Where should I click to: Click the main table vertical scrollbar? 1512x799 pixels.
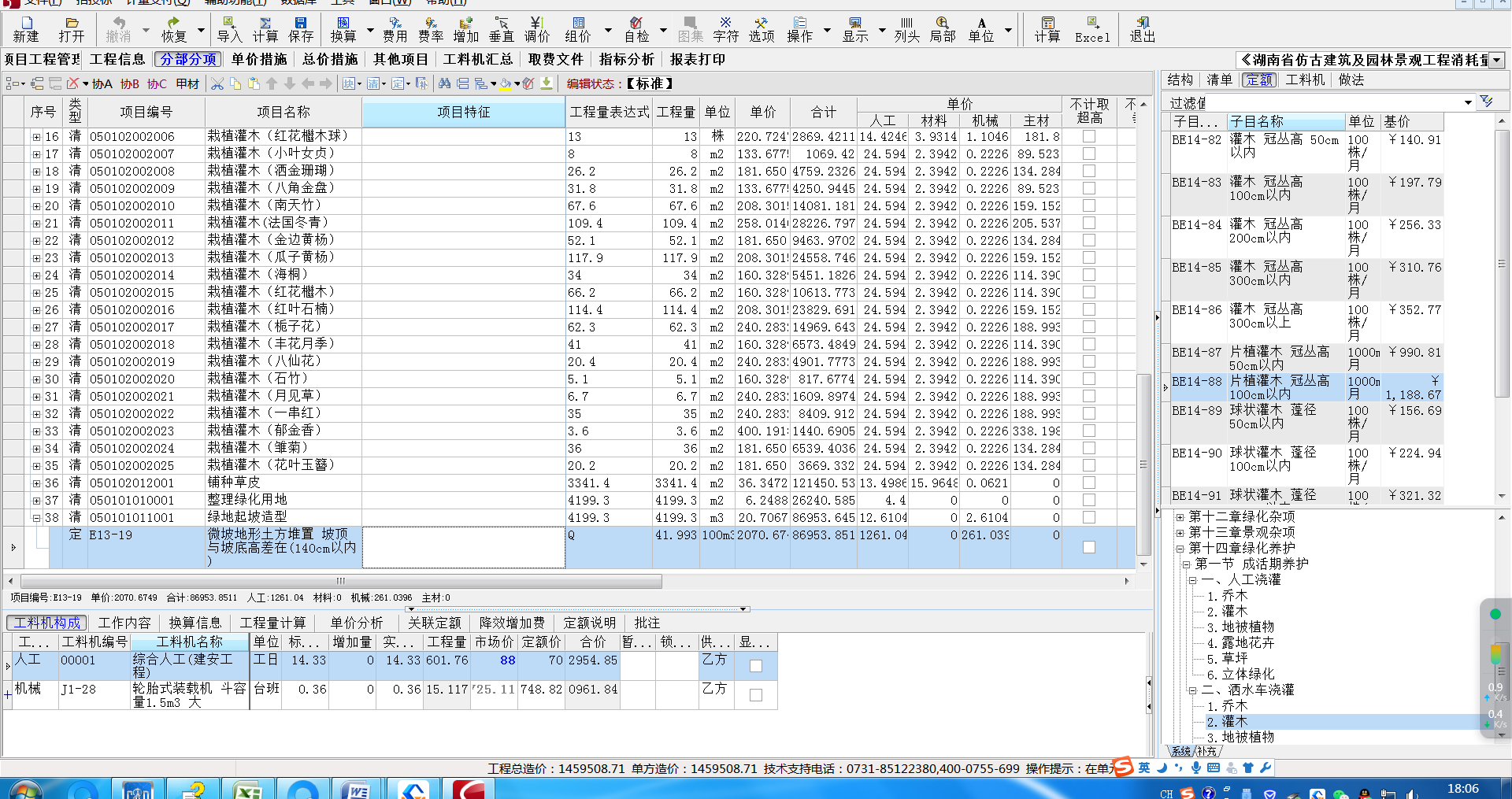point(1143,464)
